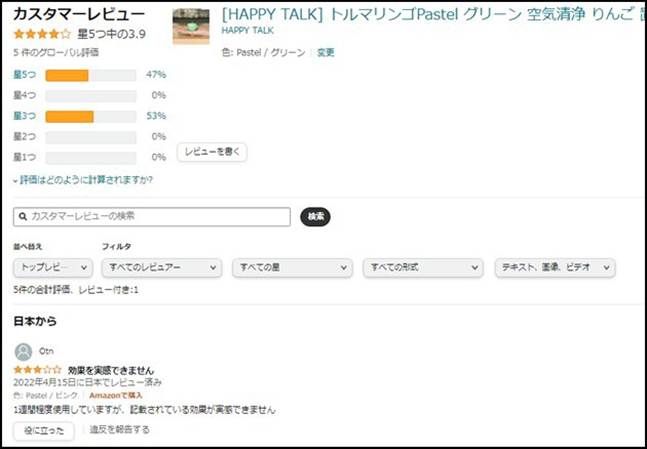This screenshot has width=647, height=449.
Task: Click the レビューを書く button
Action: click(212, 152)
